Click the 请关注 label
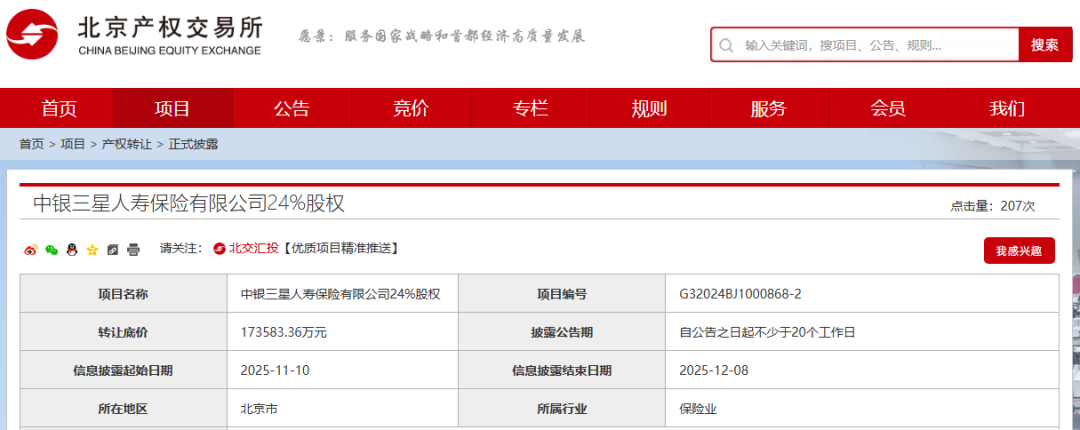The image size is (1080, 430). point(180,249)
